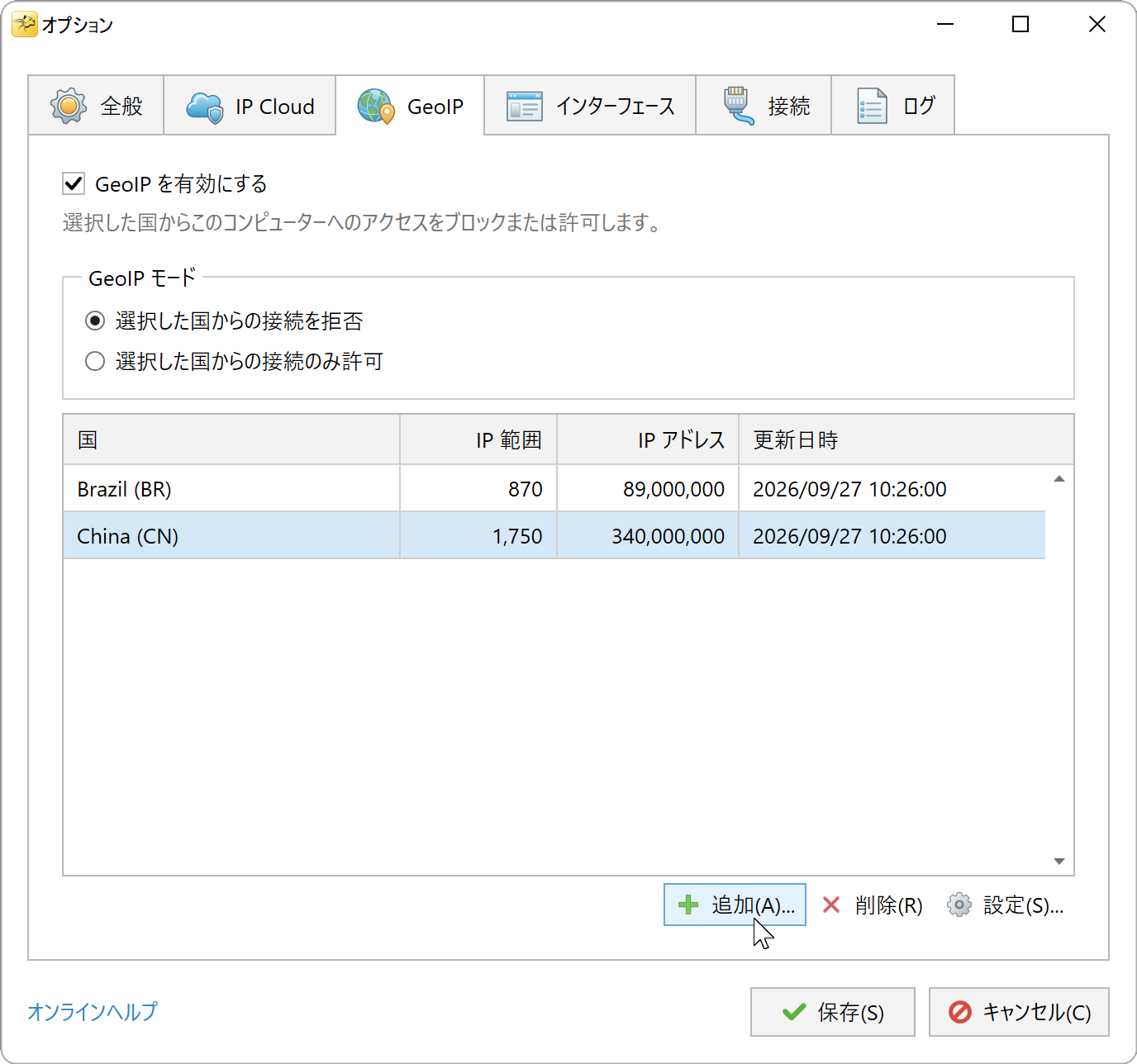This screenshot has height=1064, width=1137.
Task: Click China's 2026/09/27 10:26:00 timestamp
Action: point(849,536)
